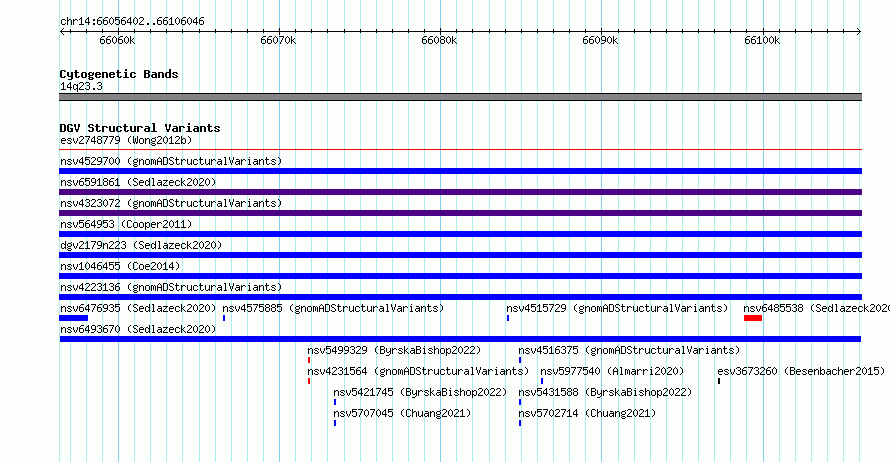890x462 pixels.
Task: Click the blue bar under nsv4223136
Action: pos(460,297)
